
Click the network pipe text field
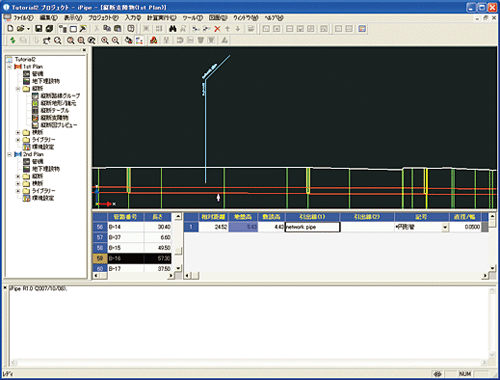tap(312, 227)
